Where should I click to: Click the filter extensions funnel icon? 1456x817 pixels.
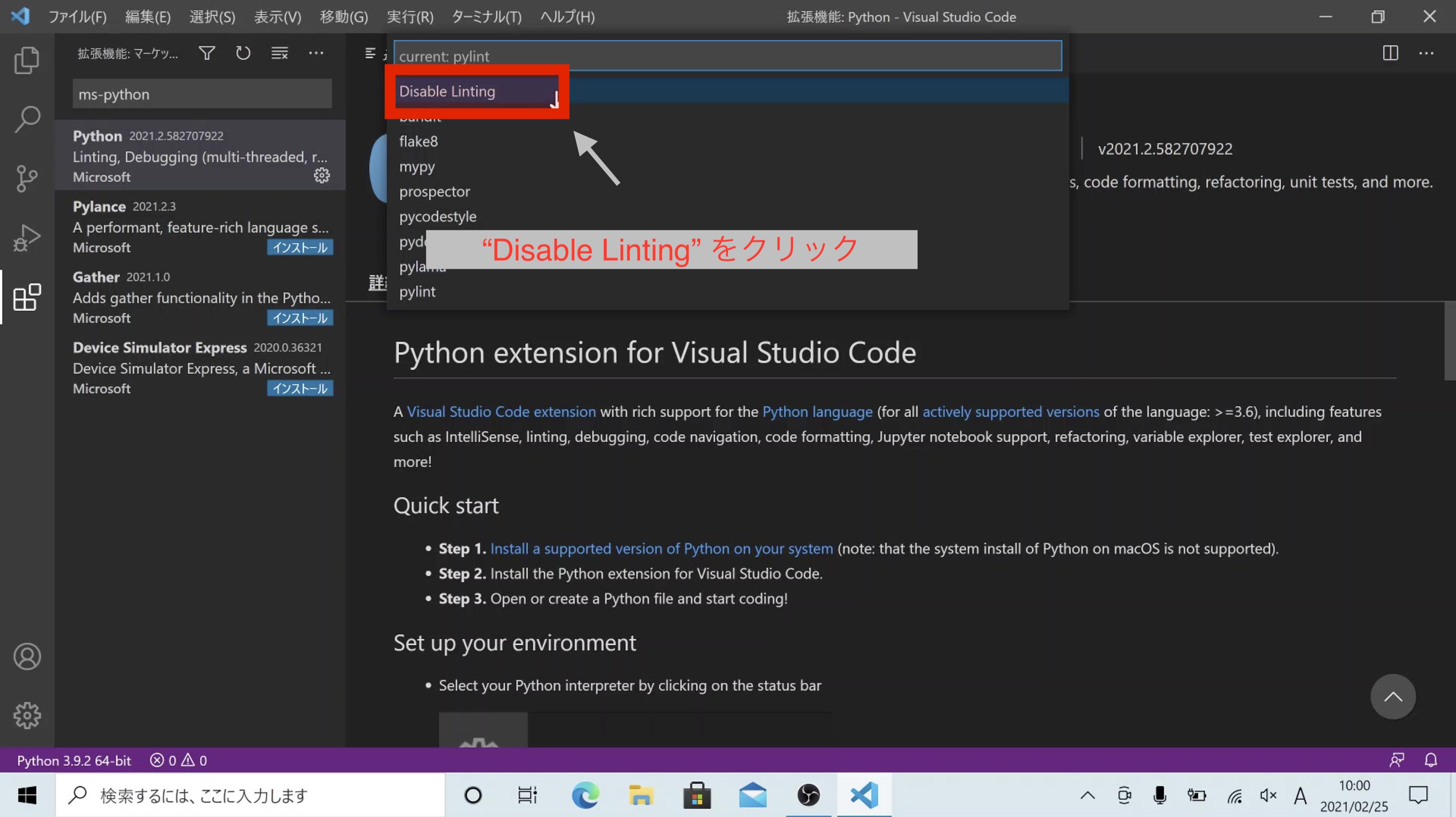point(207,53)
